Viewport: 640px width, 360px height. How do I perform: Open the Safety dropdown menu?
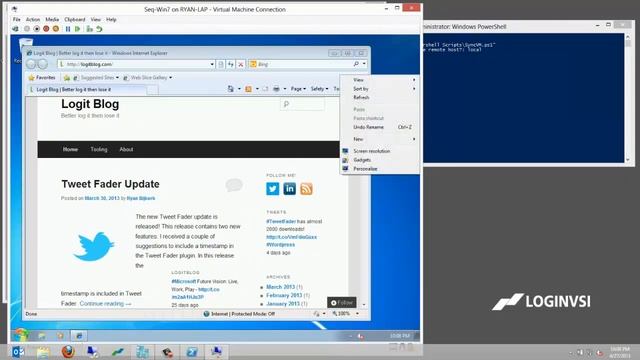(x=319, y=89)
